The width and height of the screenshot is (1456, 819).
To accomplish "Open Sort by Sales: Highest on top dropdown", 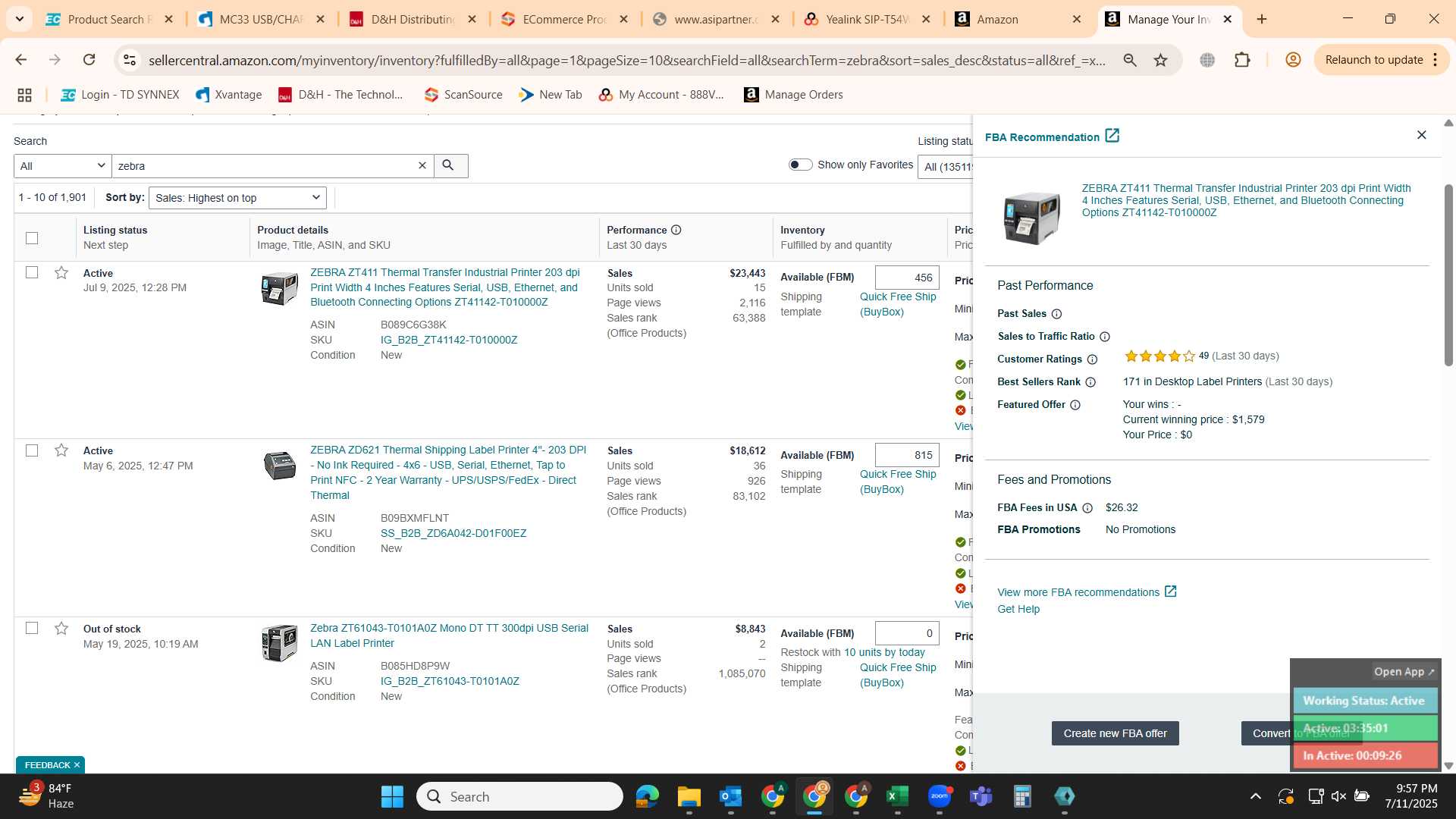I will 237,198.
